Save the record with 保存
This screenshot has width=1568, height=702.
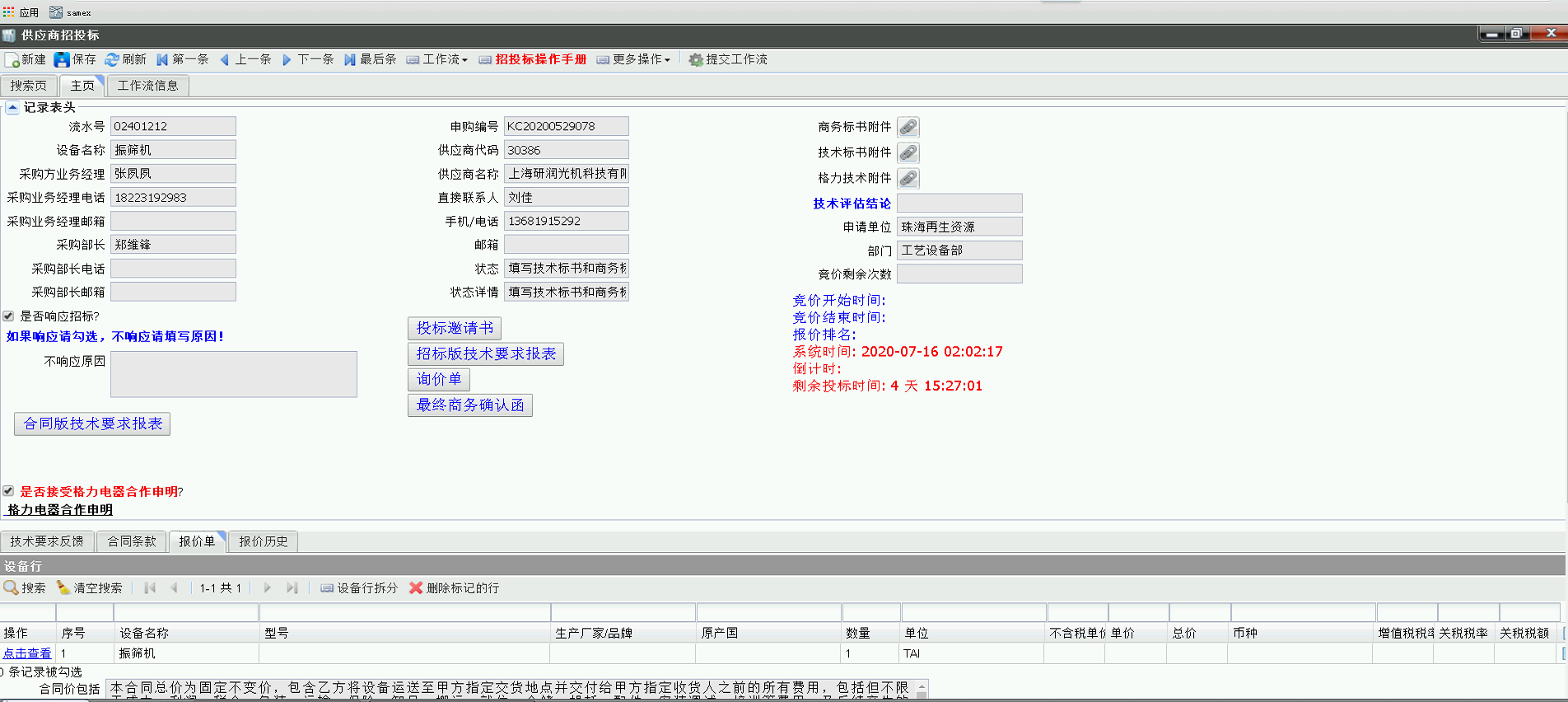click(x=75, y=59)
